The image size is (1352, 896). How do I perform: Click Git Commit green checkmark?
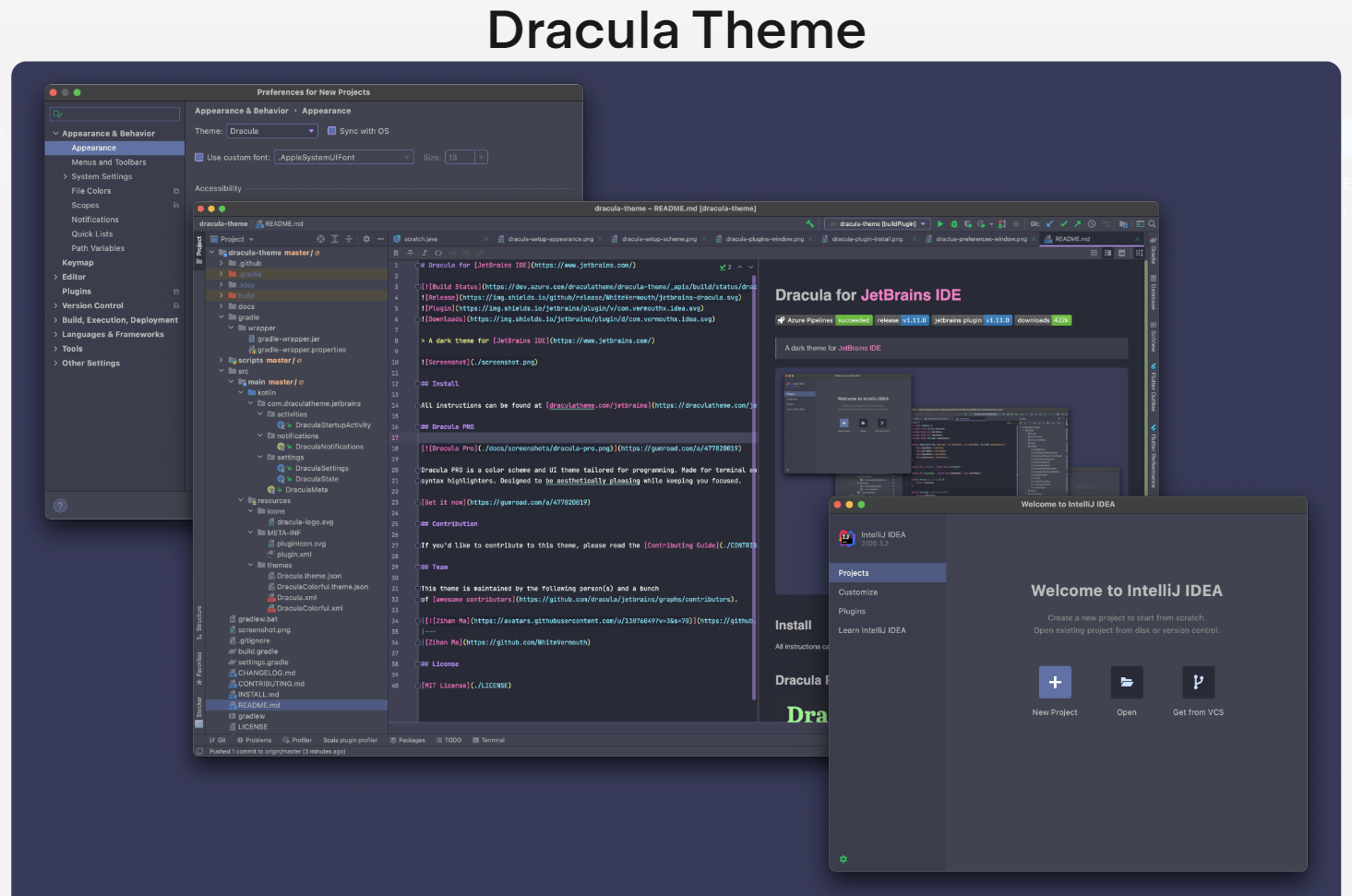tap(1064, 224)
